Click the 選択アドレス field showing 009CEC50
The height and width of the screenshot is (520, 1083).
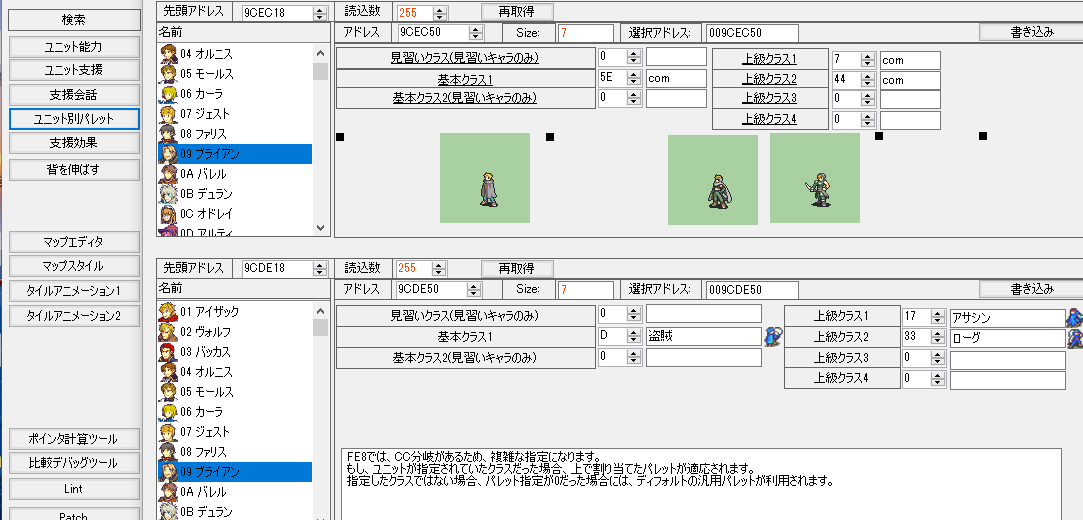tap(751, 32)
